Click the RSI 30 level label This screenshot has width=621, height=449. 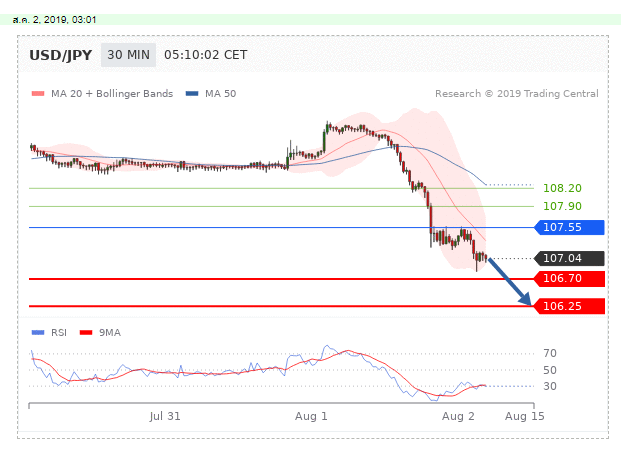click(550, 386)
